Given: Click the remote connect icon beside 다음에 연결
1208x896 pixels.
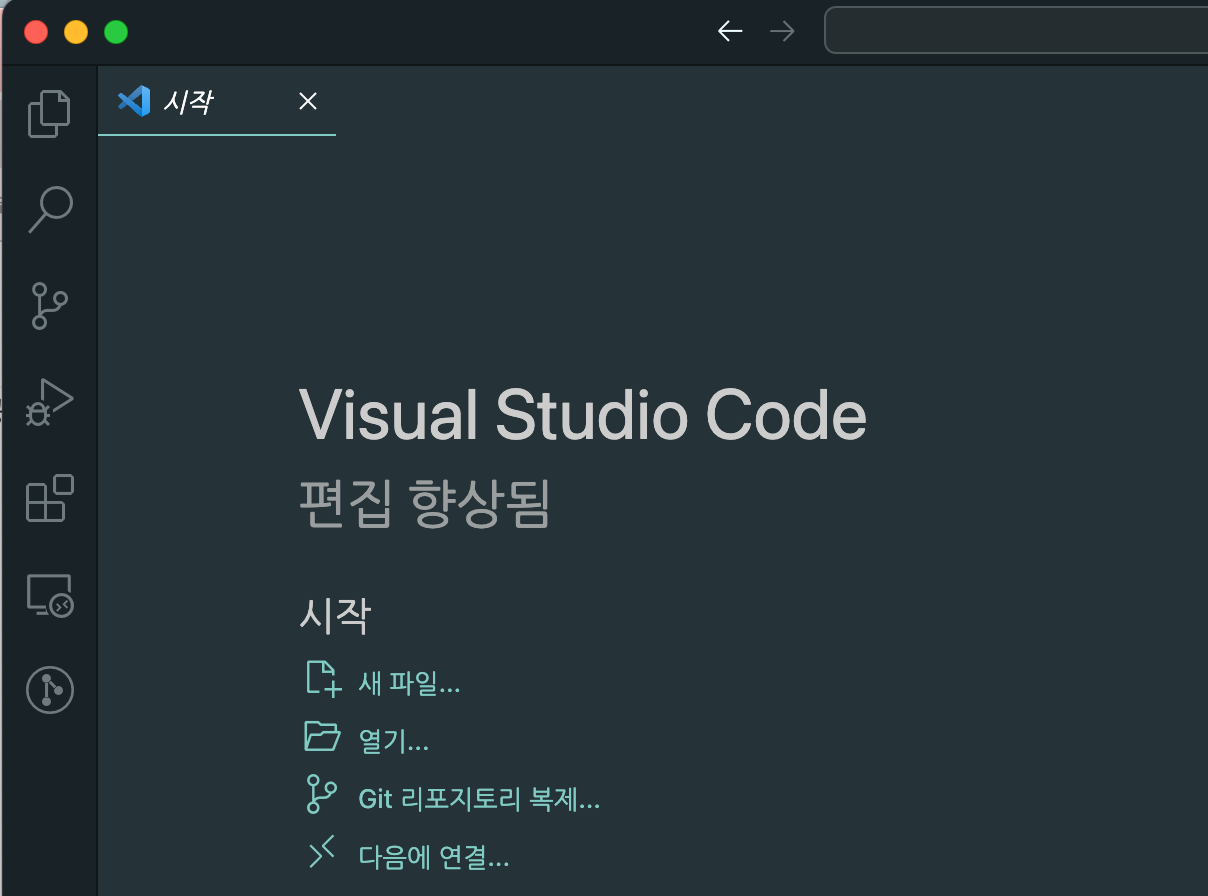Looking at the screenshot, I should click(x=321, y=853).
